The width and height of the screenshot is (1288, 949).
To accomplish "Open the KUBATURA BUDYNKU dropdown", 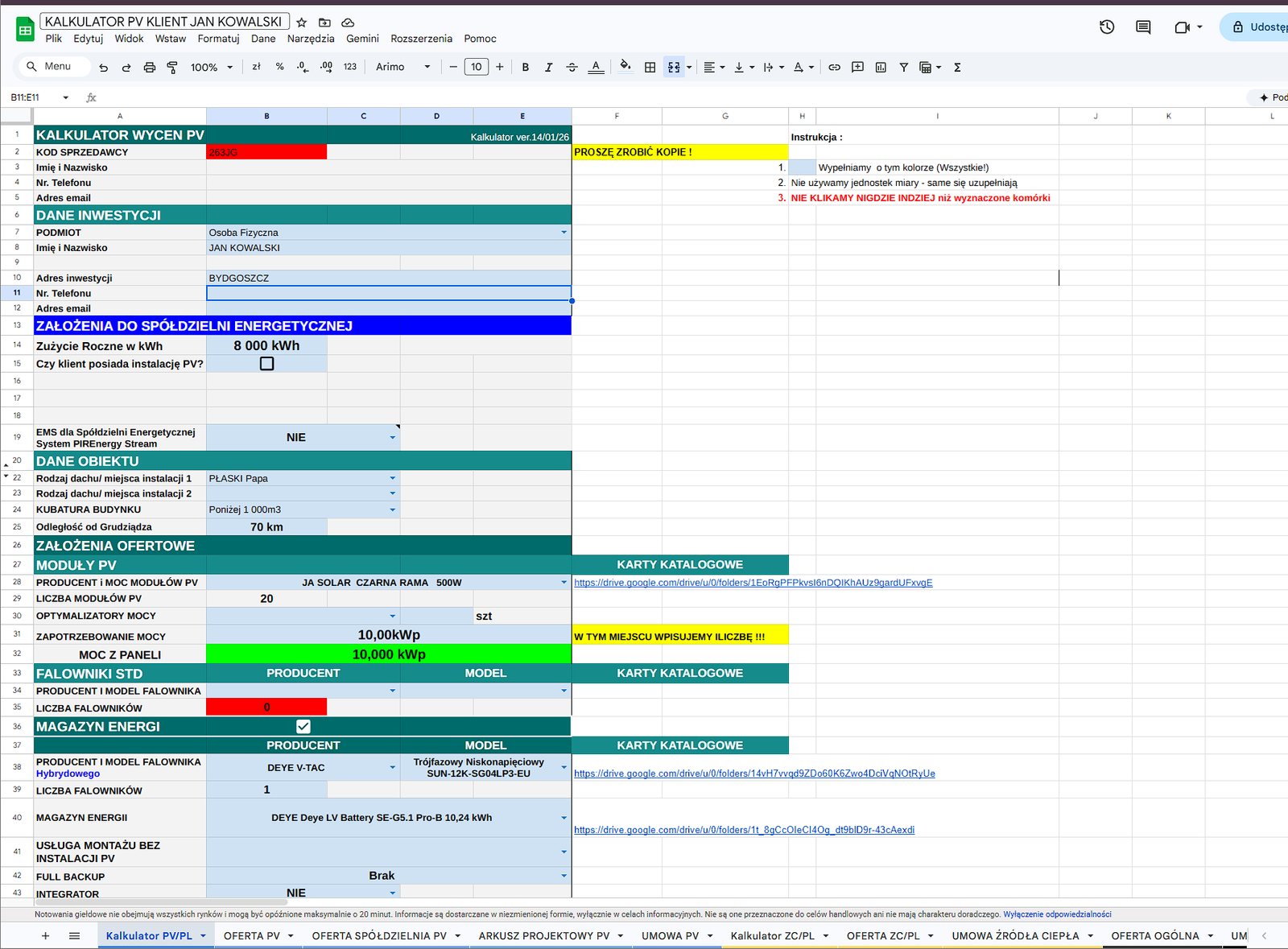I will pos(392,510).
